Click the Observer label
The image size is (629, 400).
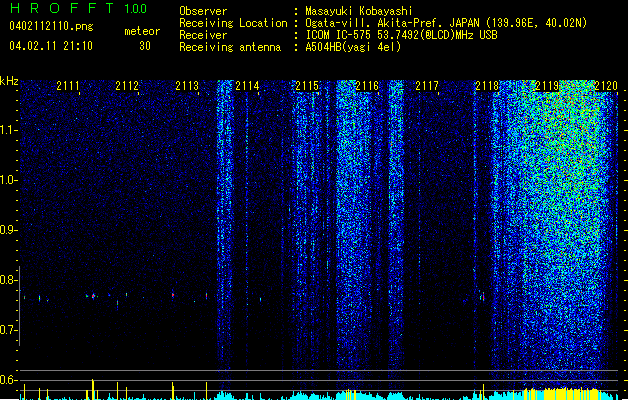pyautogui.click(x=203, y=11)
